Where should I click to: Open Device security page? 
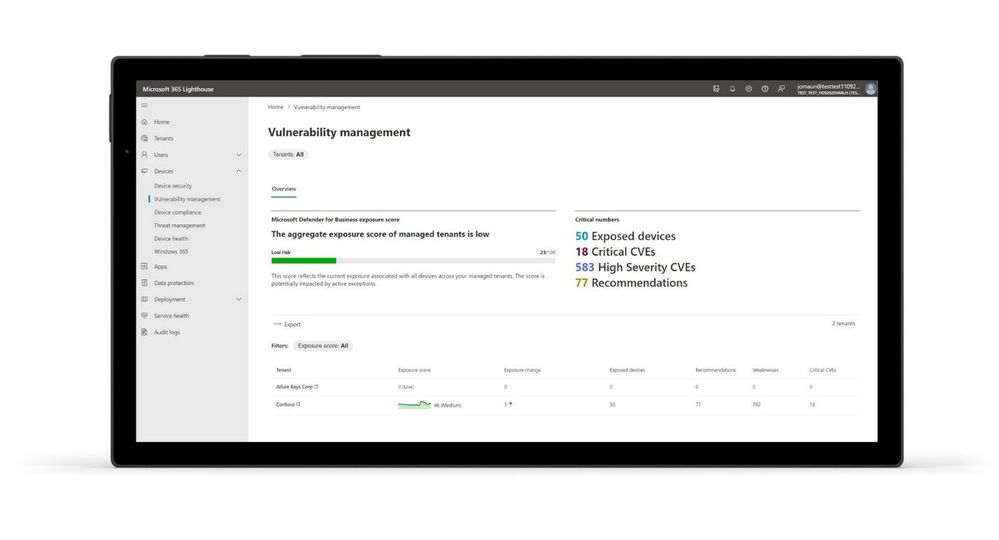coord(173,186)
